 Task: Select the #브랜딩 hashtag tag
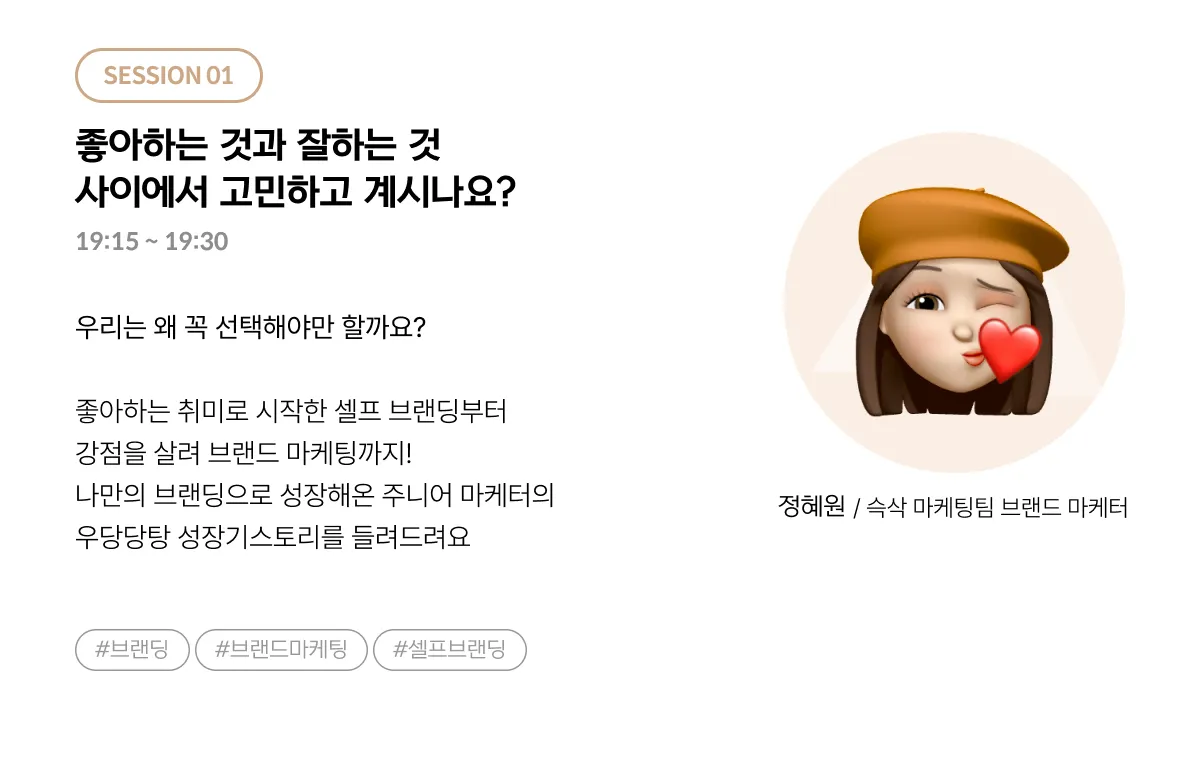click(132, 650)
